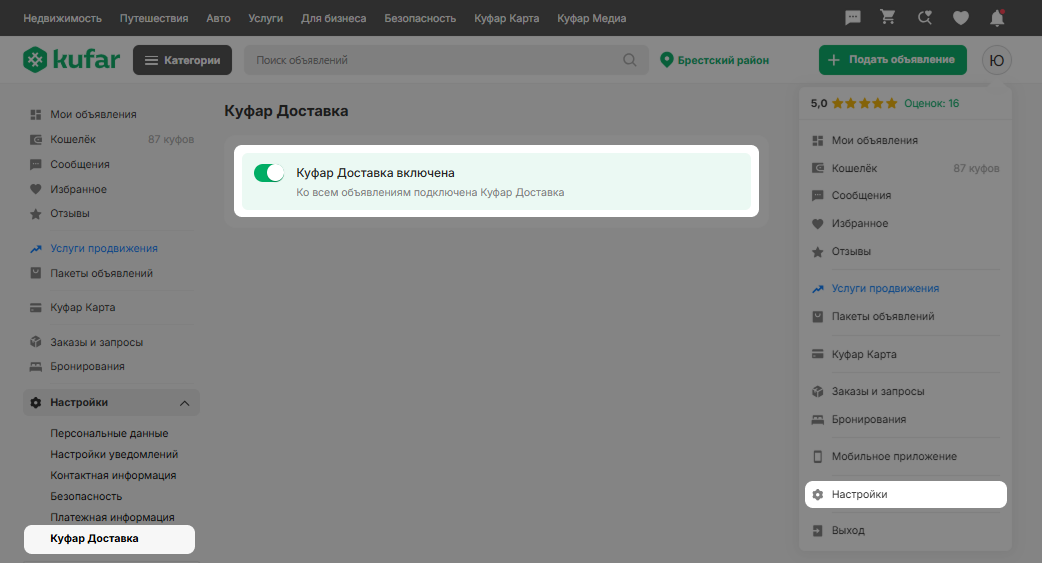Click the exit icon beside Выход
The image size is (1042, 563).
tap(818, 530)
